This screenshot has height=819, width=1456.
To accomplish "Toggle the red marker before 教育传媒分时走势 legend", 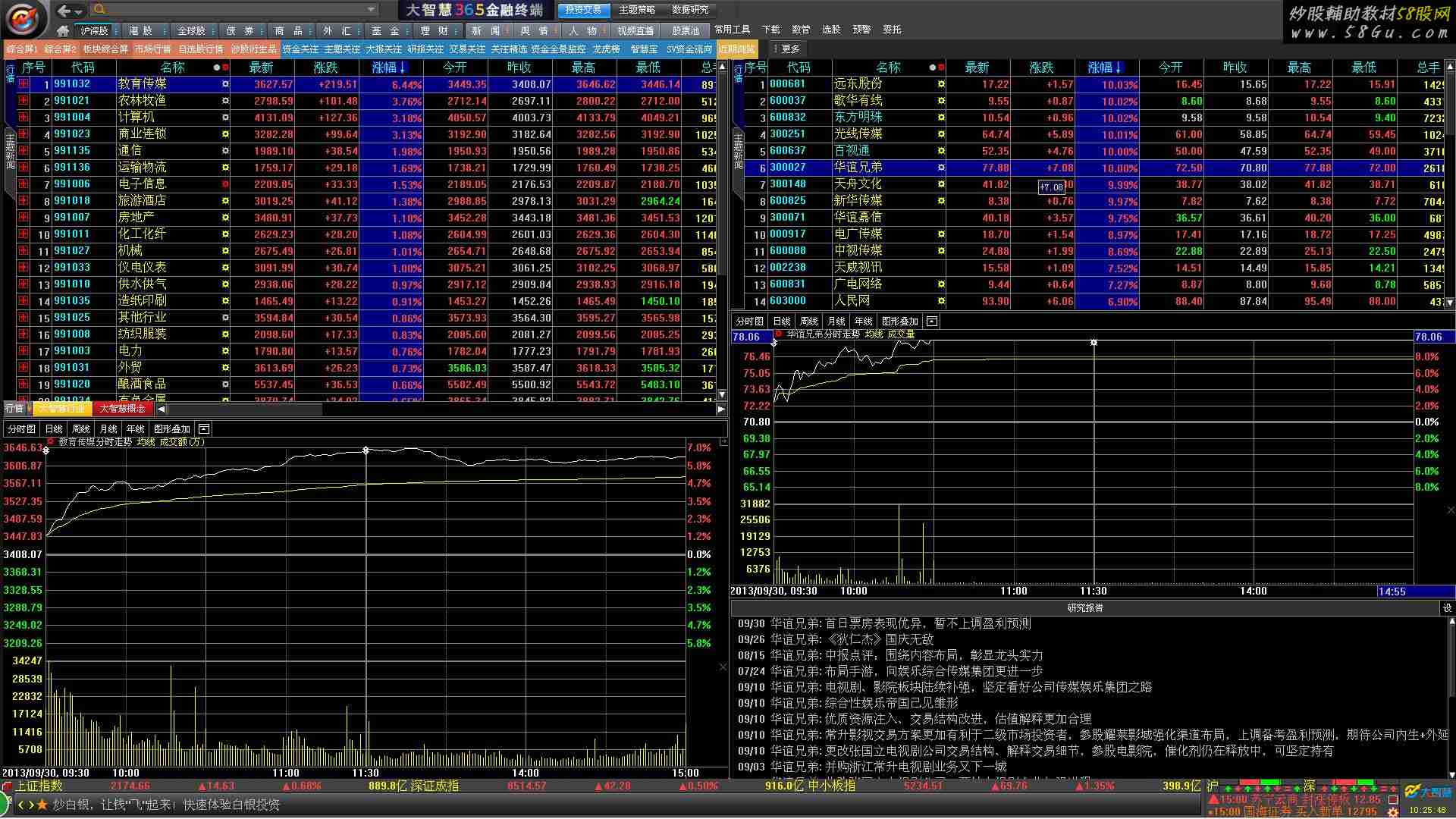I will tap(51, 441).
